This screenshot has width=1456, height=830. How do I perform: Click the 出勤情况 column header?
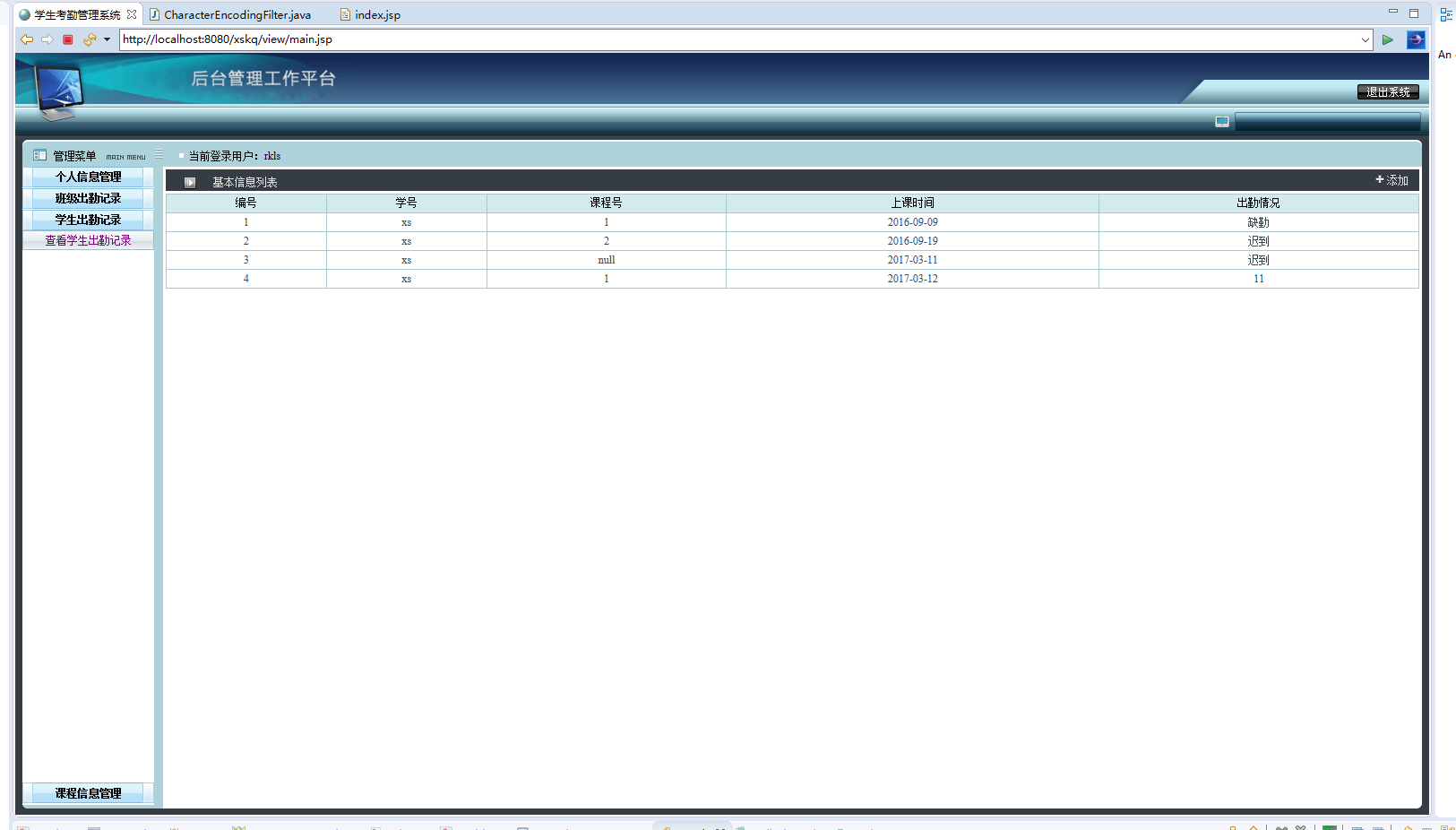click(1259, 203)
